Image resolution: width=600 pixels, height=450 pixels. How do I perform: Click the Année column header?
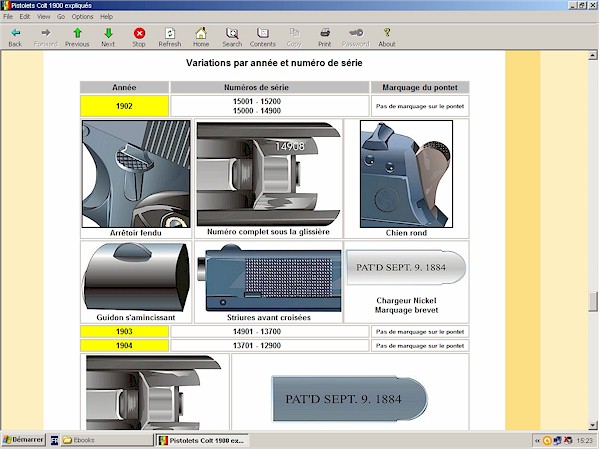124,87
